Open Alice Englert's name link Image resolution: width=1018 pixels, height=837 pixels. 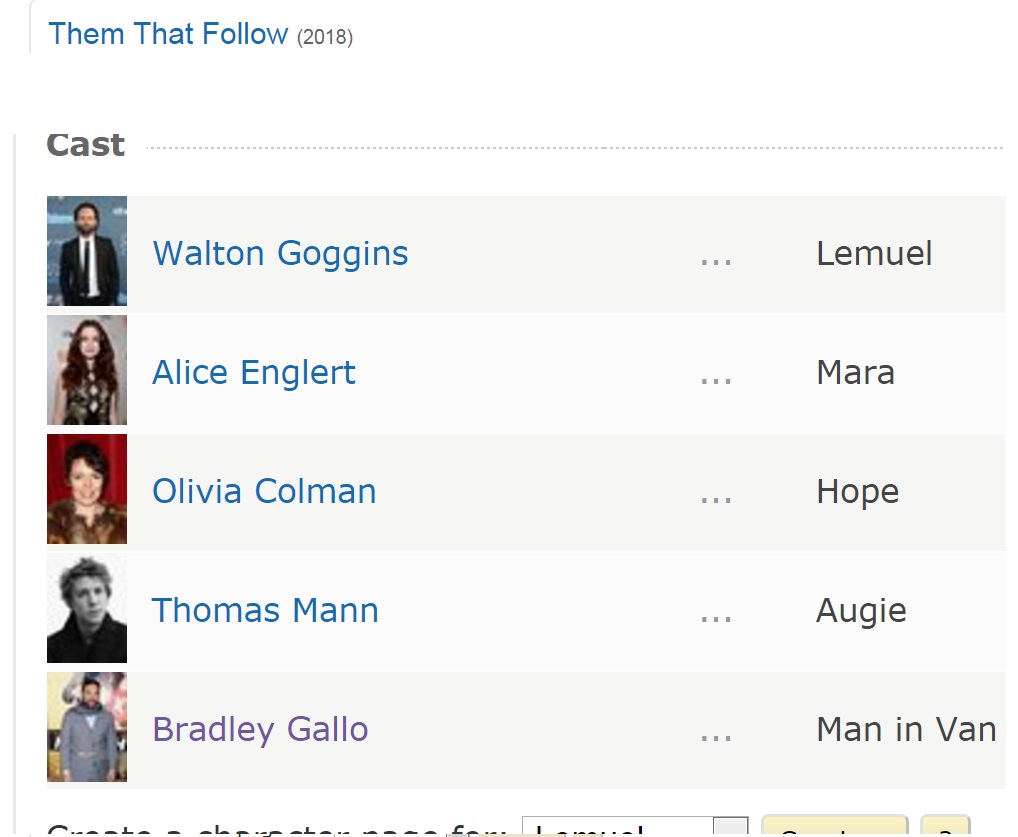coord(254,373)
